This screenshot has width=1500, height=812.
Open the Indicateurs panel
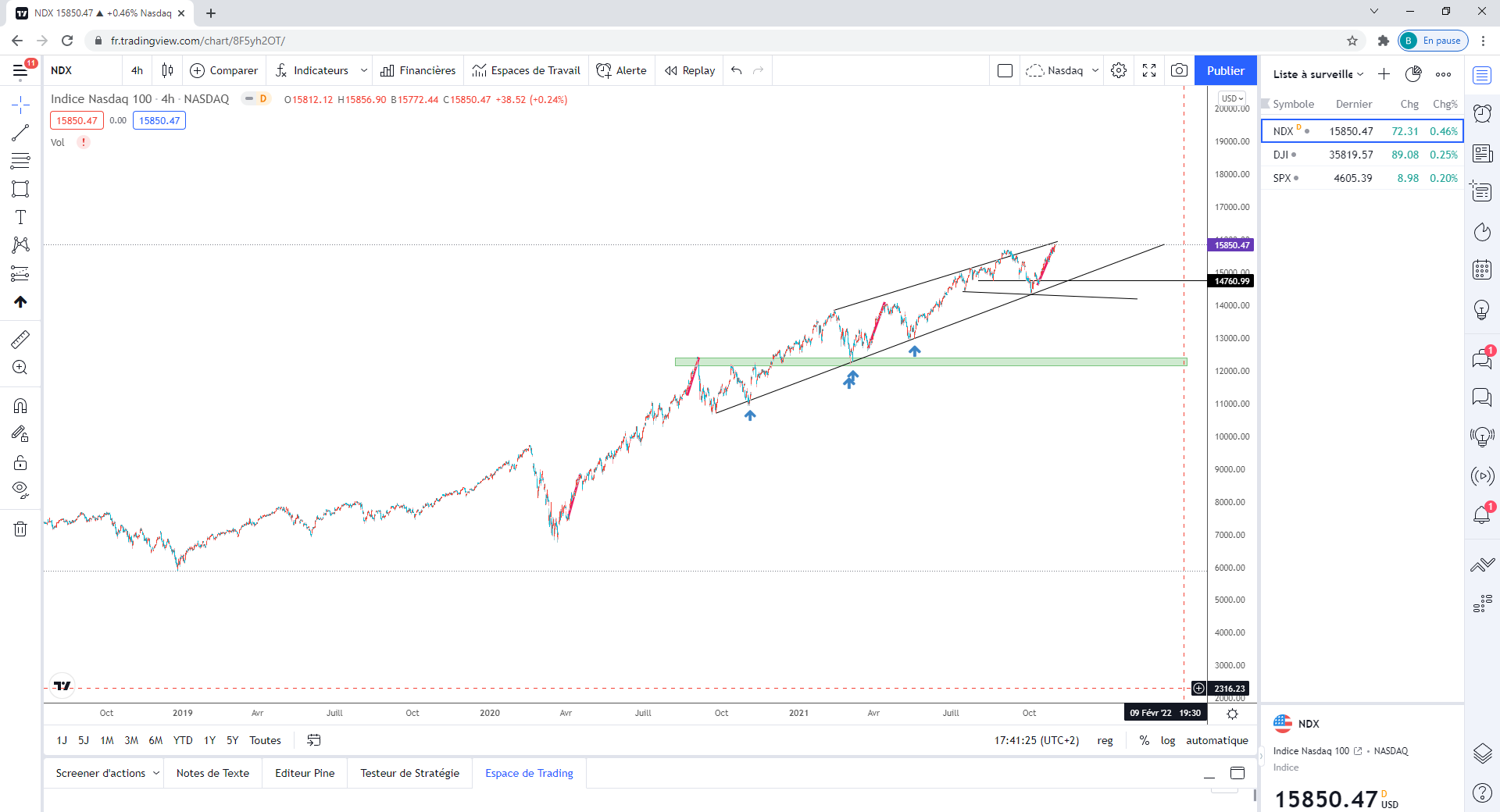[312, 71]
